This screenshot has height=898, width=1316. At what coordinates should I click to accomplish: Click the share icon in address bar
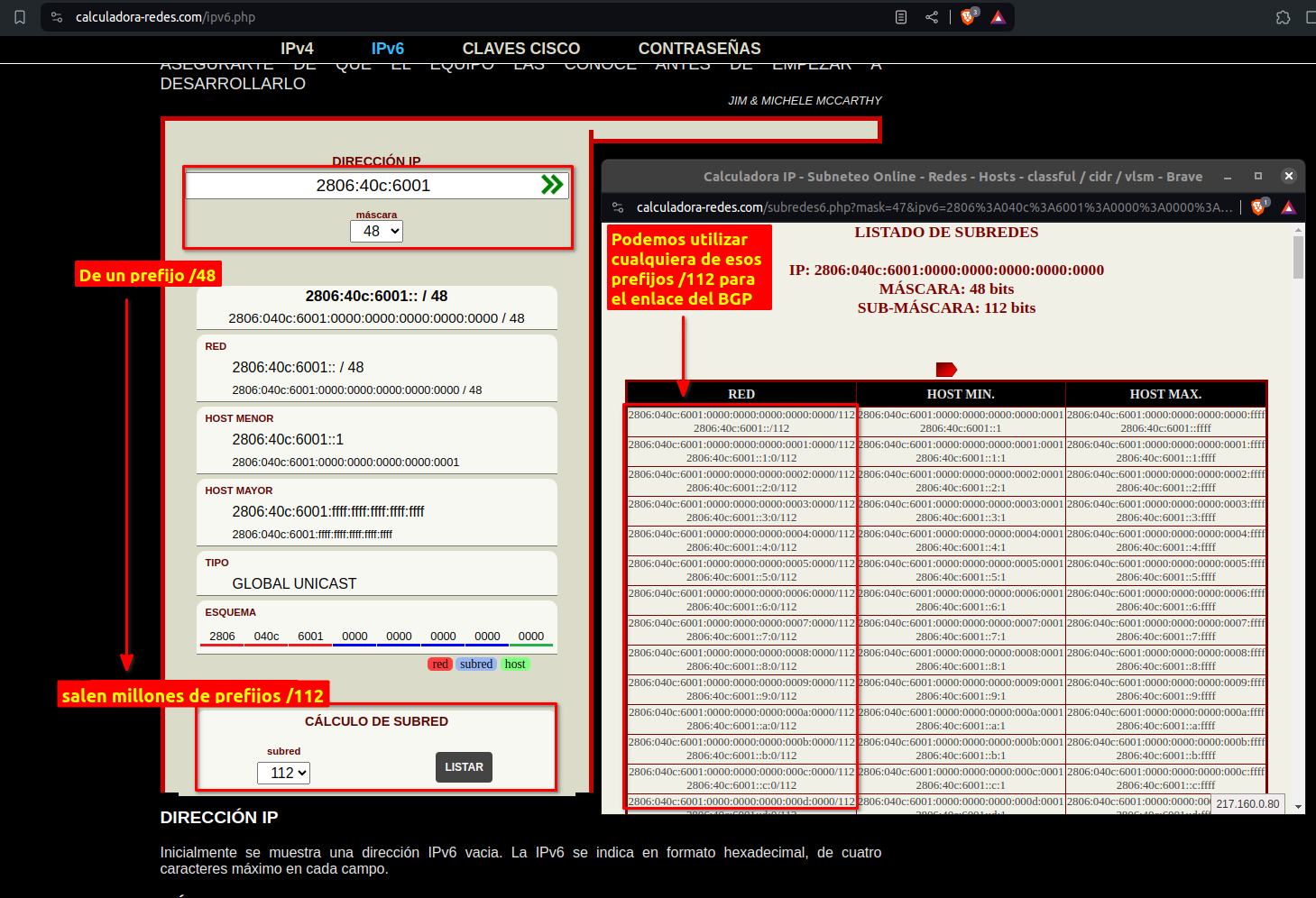[x=932, y=17]
